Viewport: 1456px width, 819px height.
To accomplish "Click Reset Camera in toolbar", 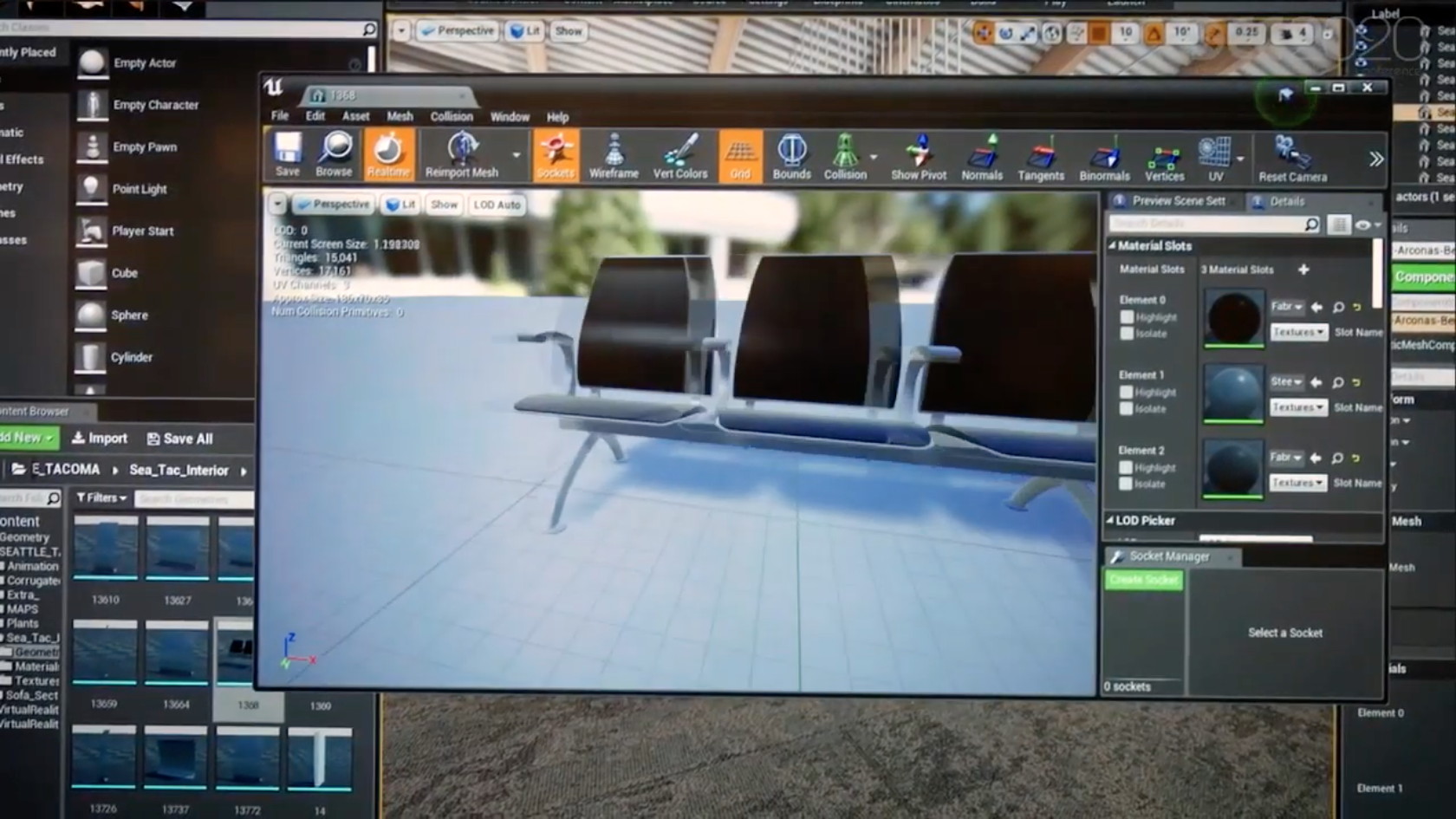I will 1292,160.
